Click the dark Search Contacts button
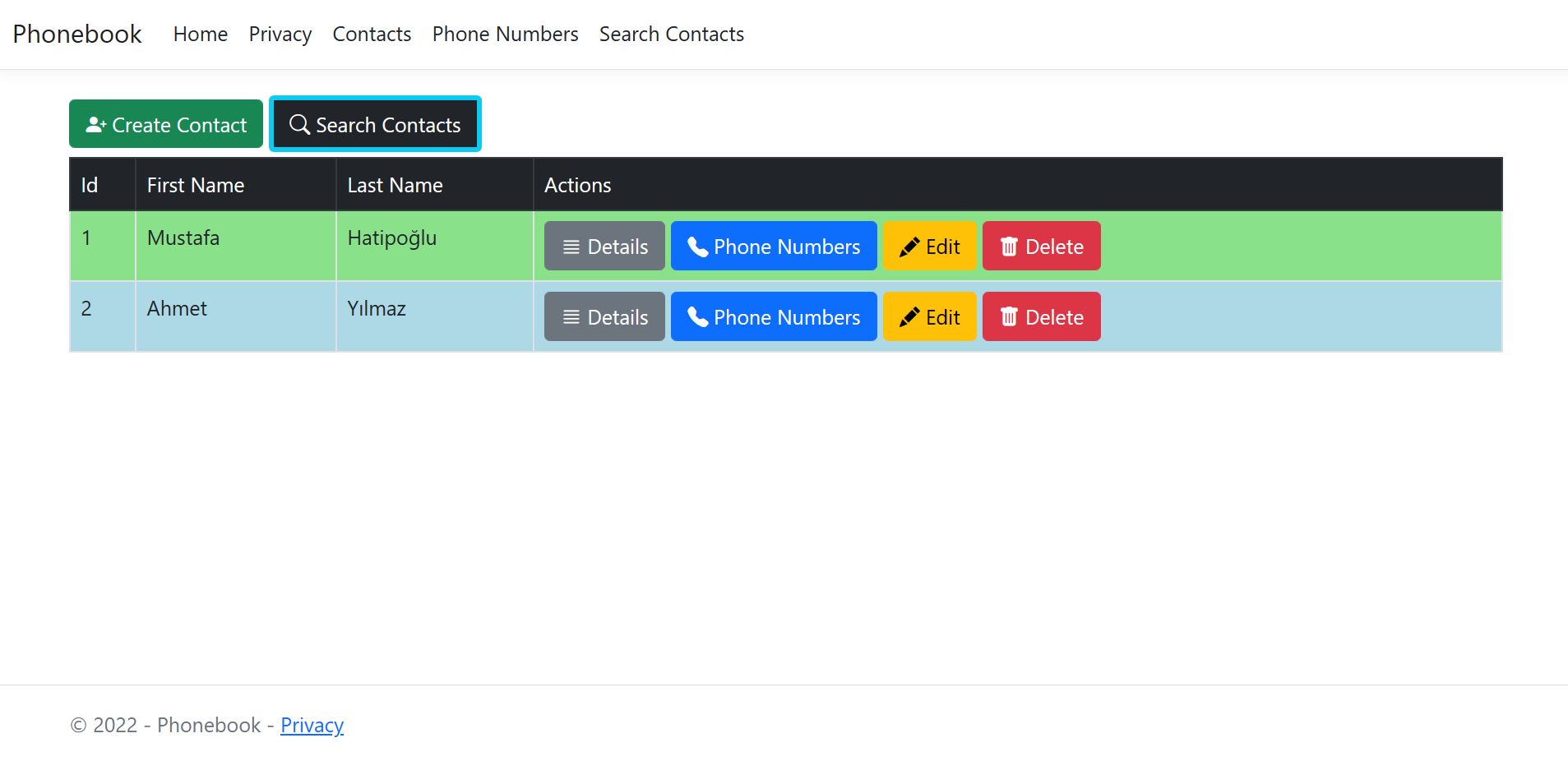The image size is (1568, 761). [x=375, y=124]
